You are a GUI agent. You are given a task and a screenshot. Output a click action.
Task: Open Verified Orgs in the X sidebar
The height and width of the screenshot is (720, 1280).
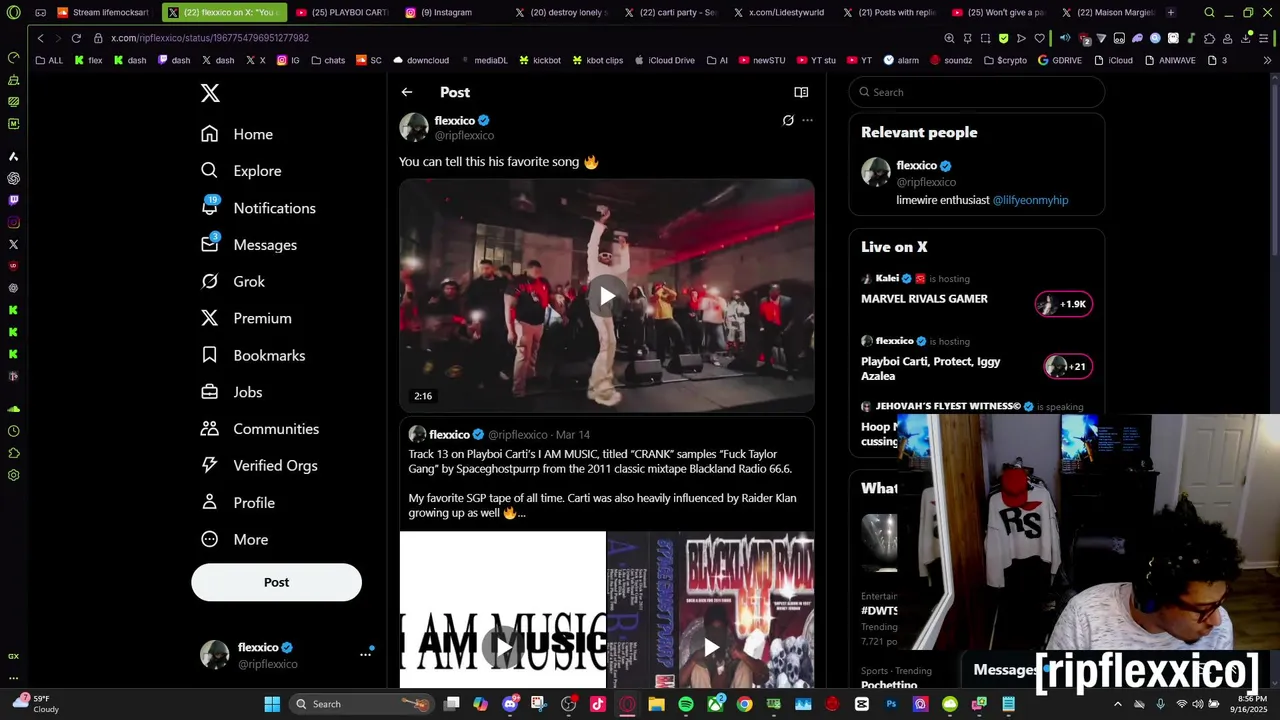tap(259, 466)
